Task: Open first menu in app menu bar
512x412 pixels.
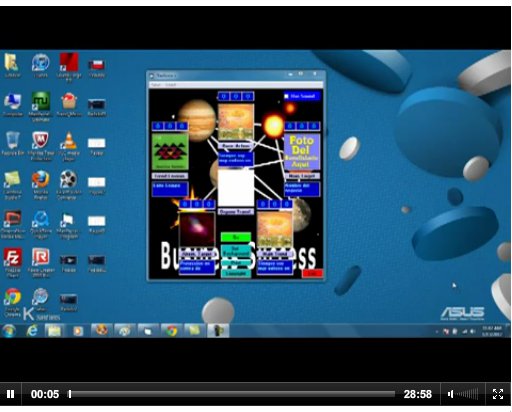Action: [x=156, y=85]
